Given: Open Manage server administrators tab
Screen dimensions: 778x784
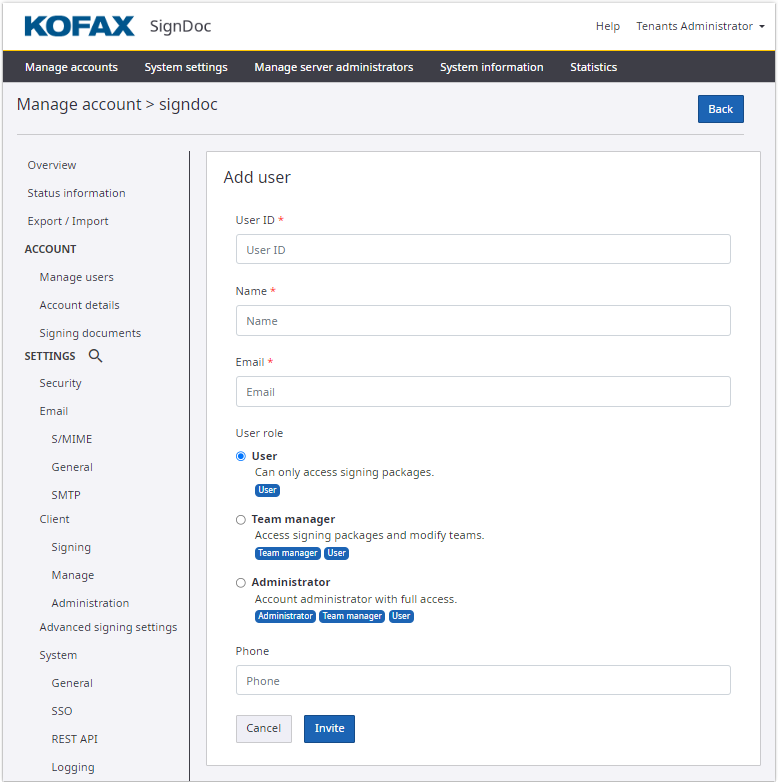Looking at the screenshot, I should [x=333, y=67].
